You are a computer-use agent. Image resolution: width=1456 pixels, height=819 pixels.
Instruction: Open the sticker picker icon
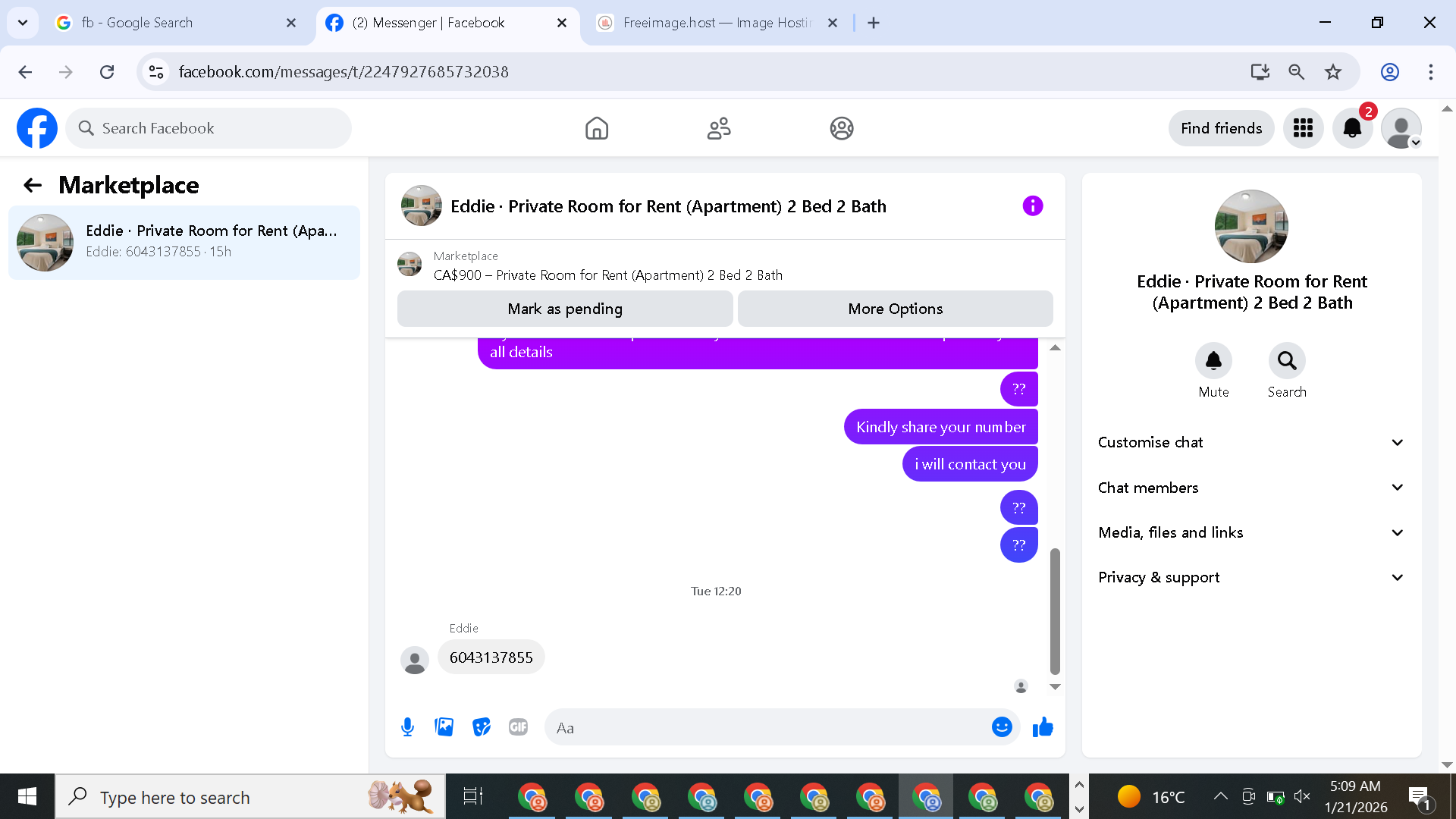[481, 727]
